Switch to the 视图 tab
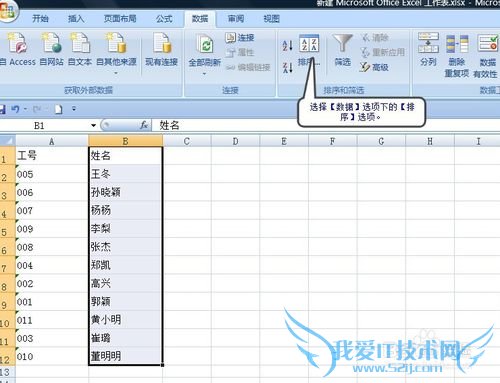The width and height of the screenshot is (500, 383). click(271, 19)
